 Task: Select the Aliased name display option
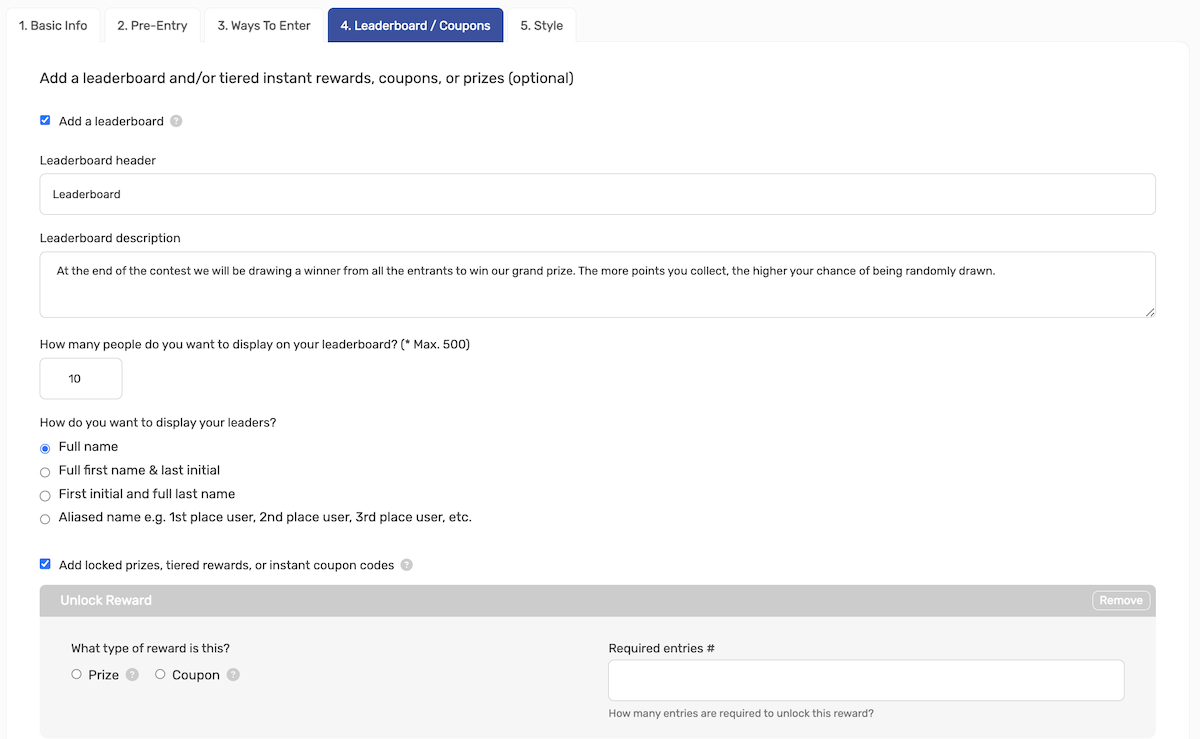click(44, 519)
